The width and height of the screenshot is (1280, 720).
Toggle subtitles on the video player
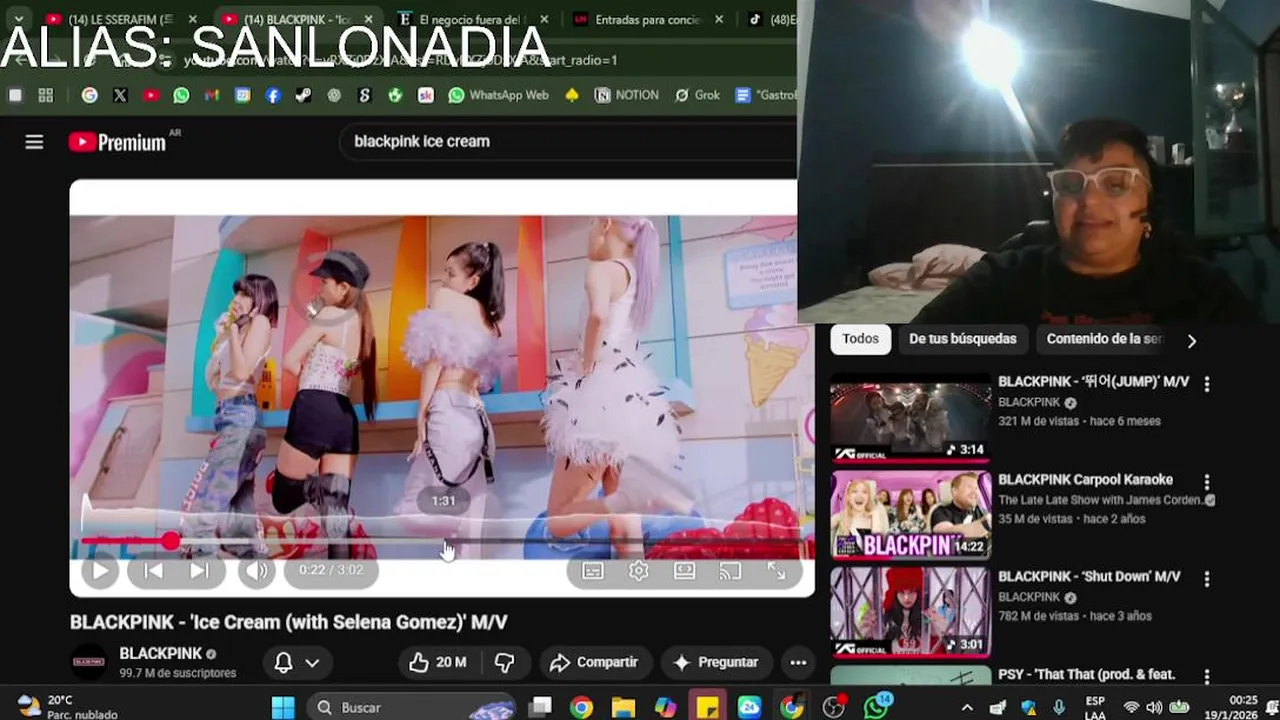point(593,571)
